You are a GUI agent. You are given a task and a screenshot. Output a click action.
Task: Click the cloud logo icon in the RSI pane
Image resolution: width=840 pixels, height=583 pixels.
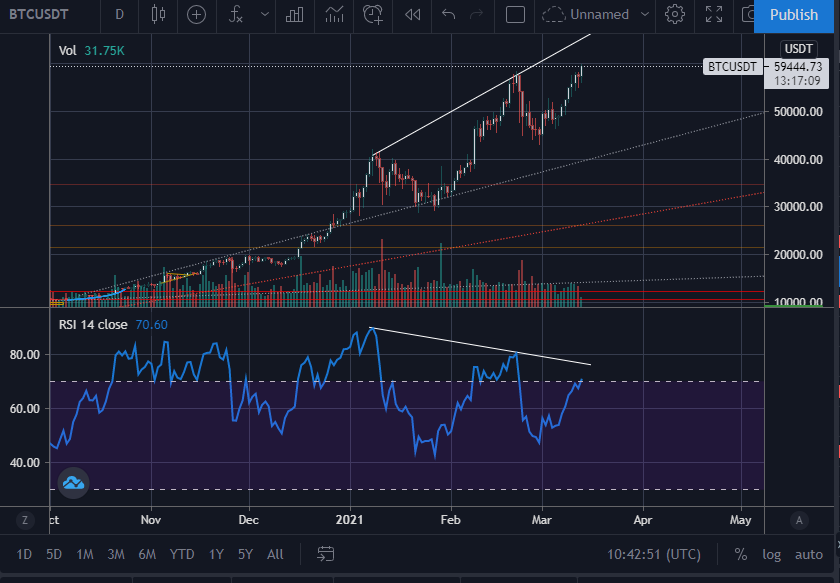[x=73, y=483]
